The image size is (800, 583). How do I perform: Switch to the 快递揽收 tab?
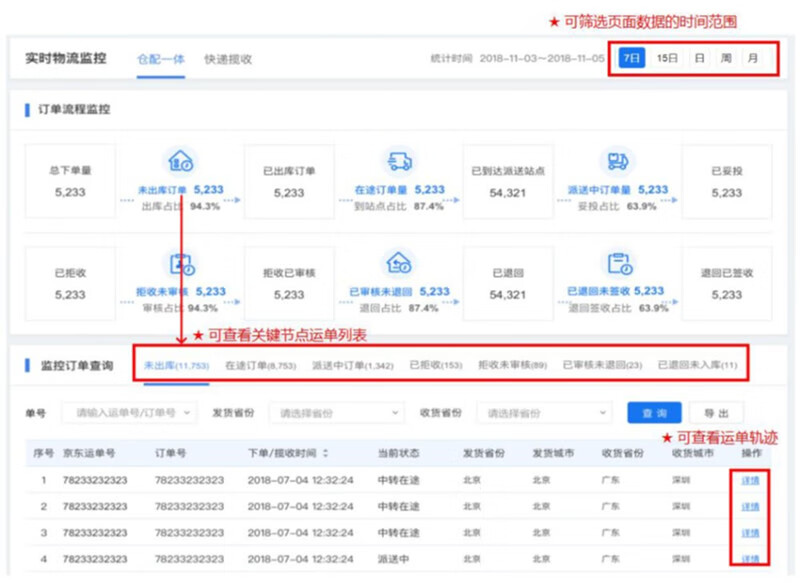pyautogui.click(x=228, y=59)
